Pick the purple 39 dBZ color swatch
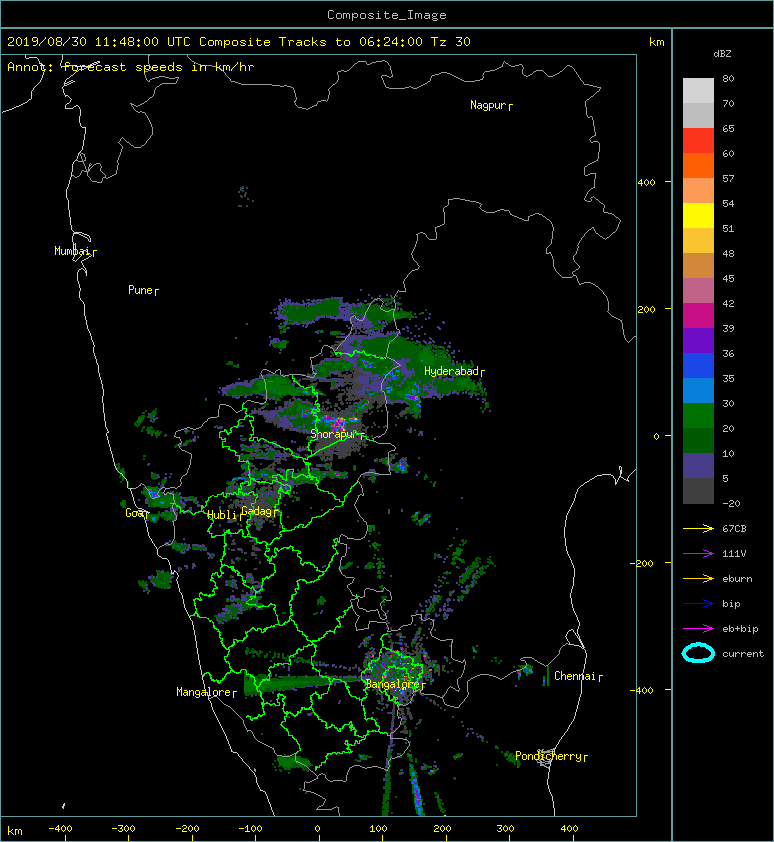774x842 pixels. pyautogui.click(x=698, y=340)
